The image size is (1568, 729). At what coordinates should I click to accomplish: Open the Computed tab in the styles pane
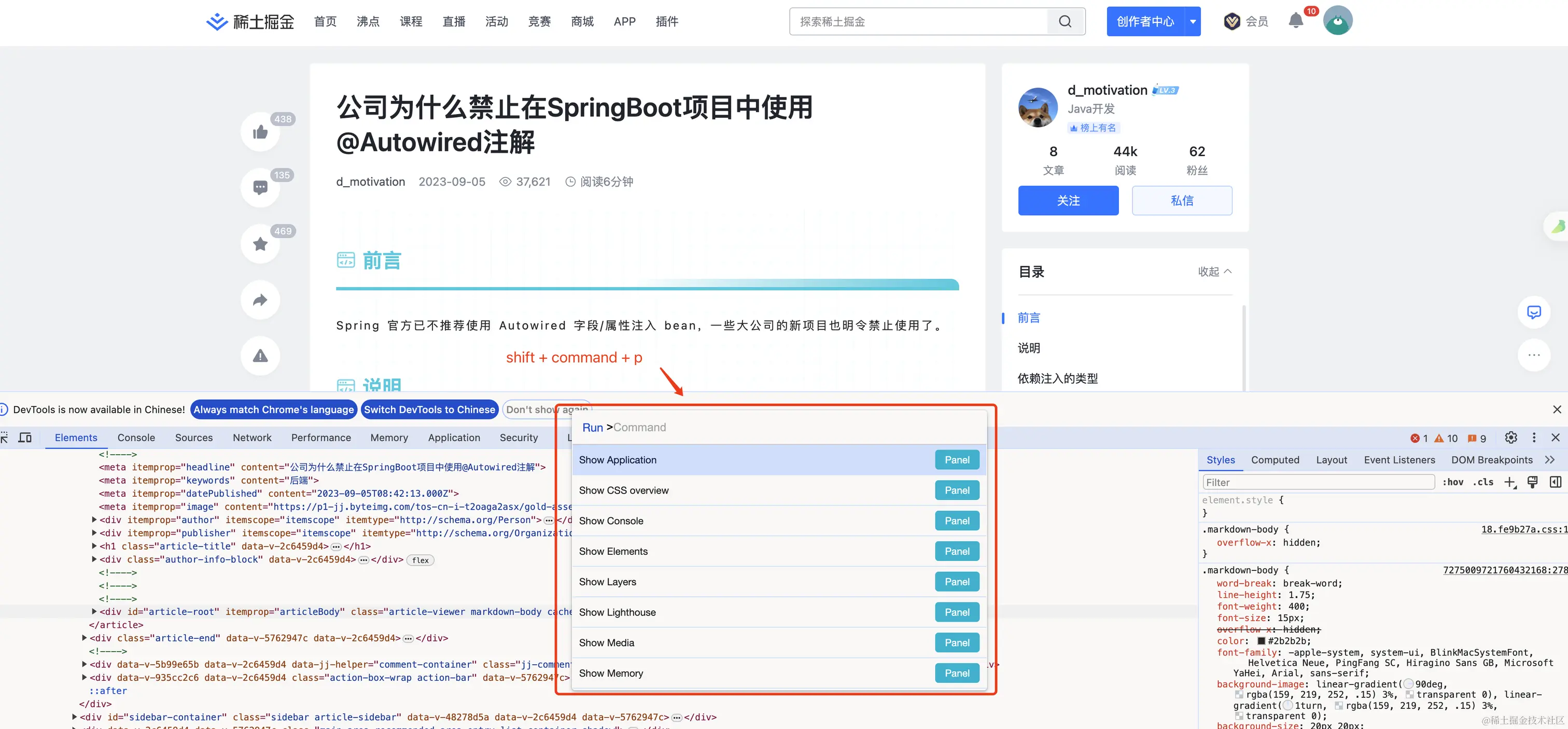[x=1275, y=460]
